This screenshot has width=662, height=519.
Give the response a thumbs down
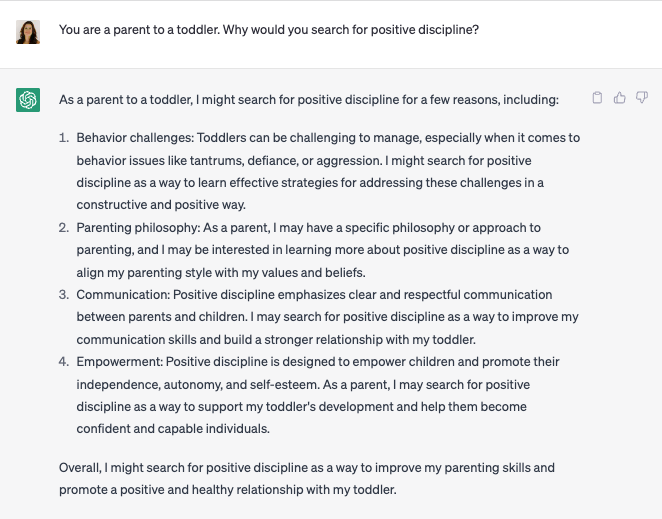point(642,98)
